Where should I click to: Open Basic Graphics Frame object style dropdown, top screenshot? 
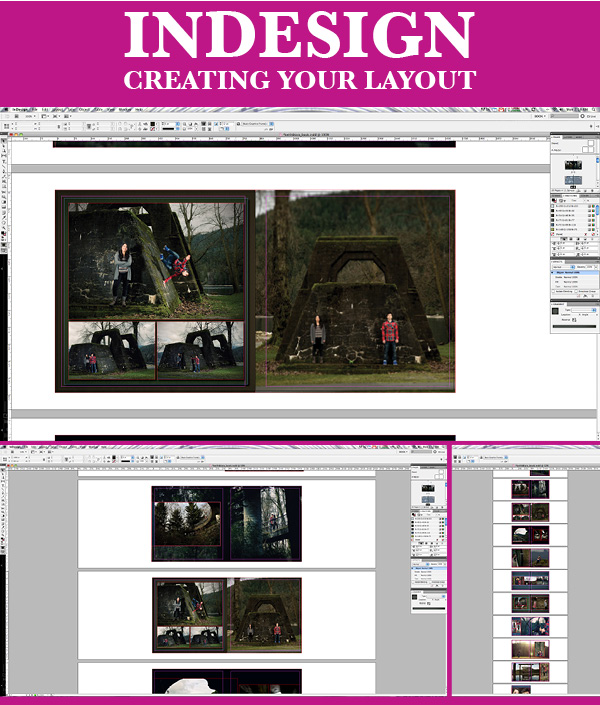272,124
